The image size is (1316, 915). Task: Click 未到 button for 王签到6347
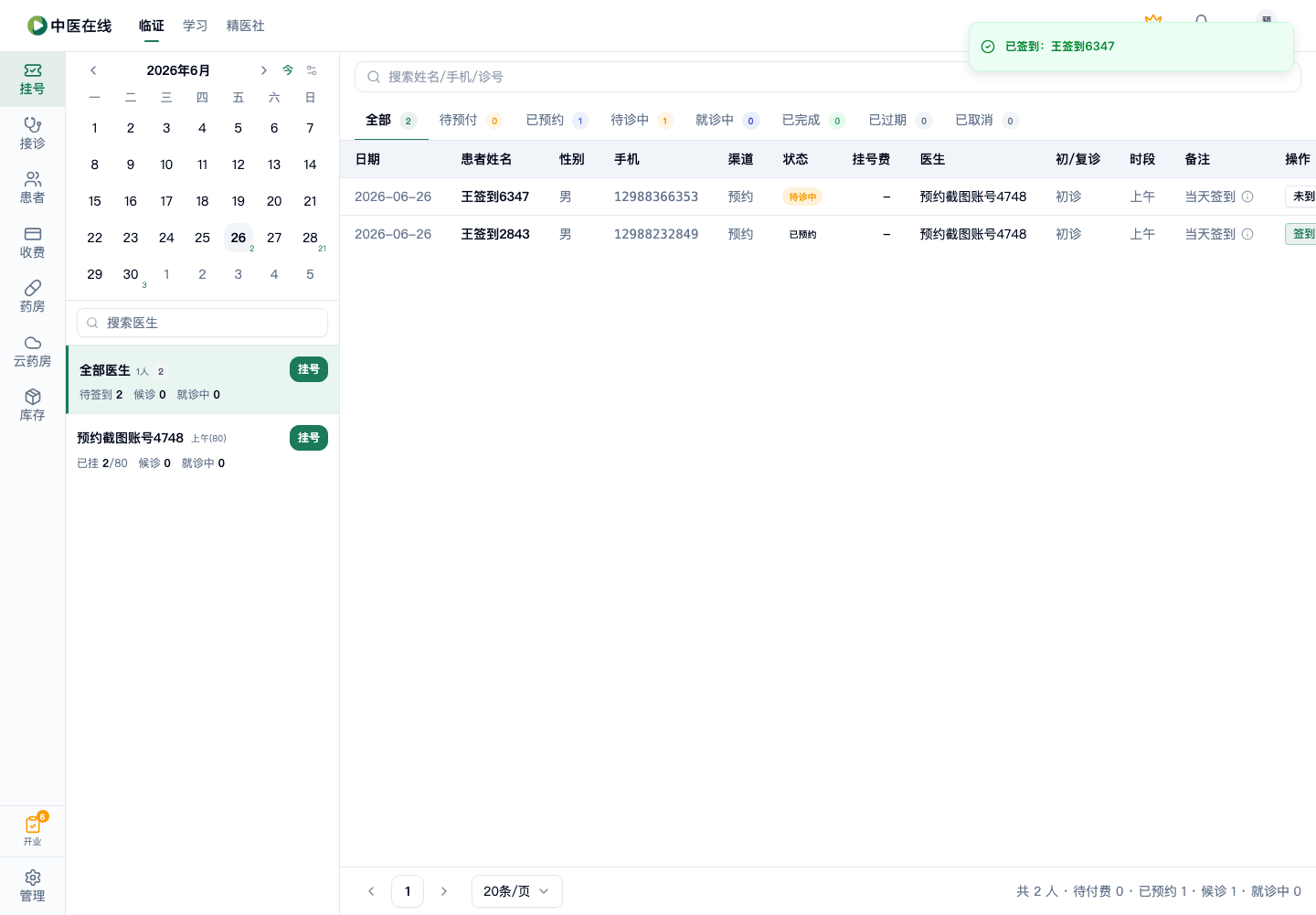[1302, 197]
